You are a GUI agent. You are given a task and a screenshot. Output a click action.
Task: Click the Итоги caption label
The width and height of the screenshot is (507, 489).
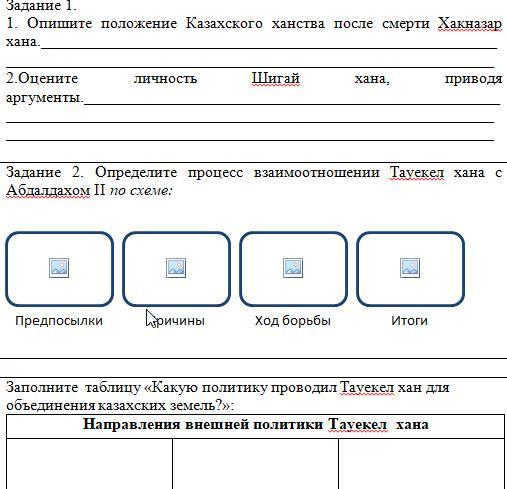(409, 321)
